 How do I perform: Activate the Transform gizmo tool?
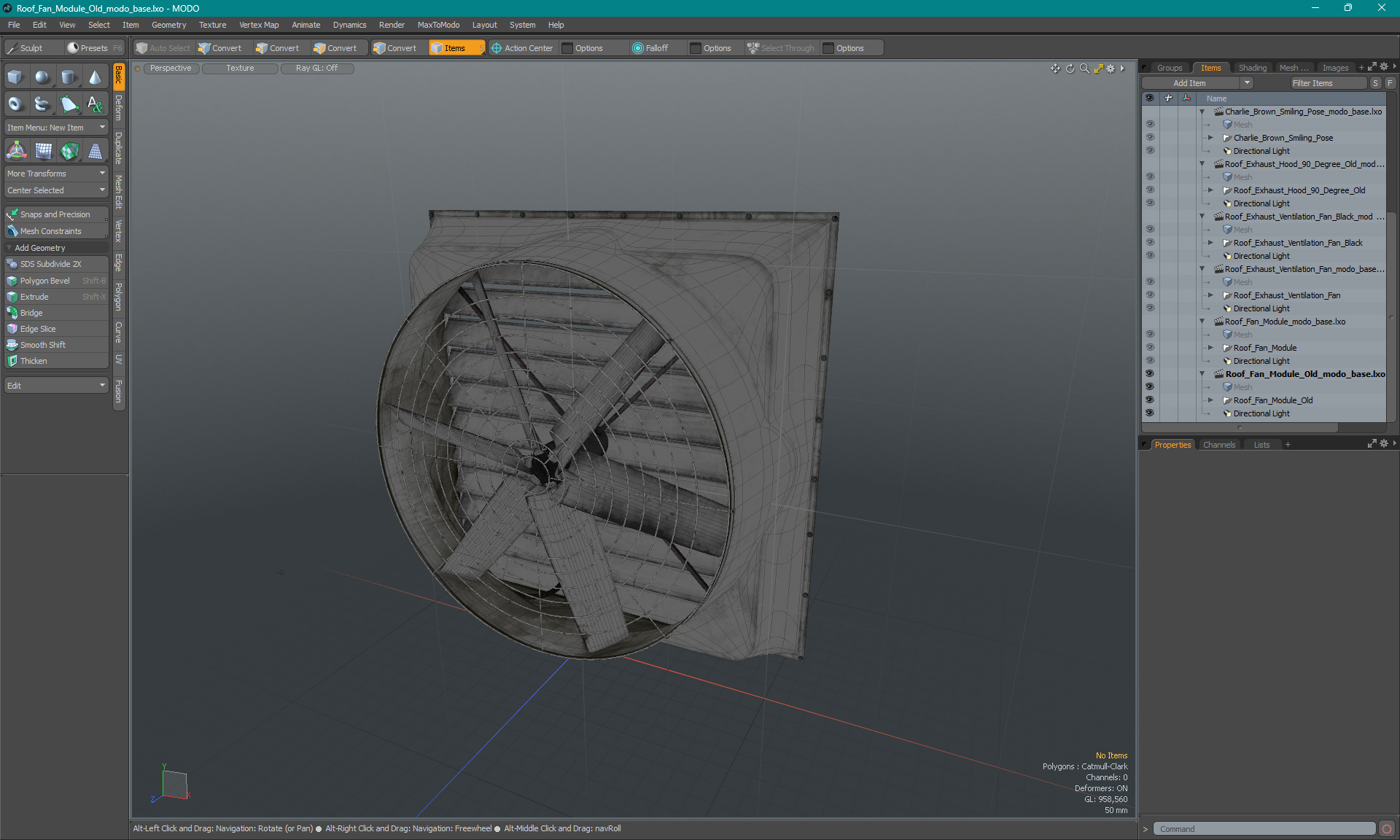[16, 151]
